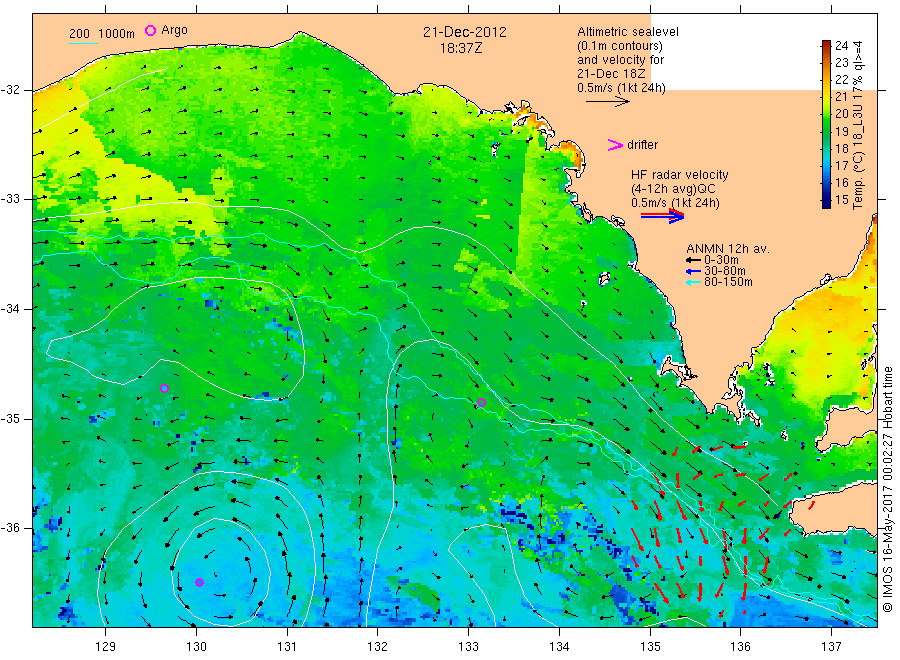Viewport: 900px width, 660px height.
Task: Click the dark red top of the temperature colorbar
Action: [826, 44]
